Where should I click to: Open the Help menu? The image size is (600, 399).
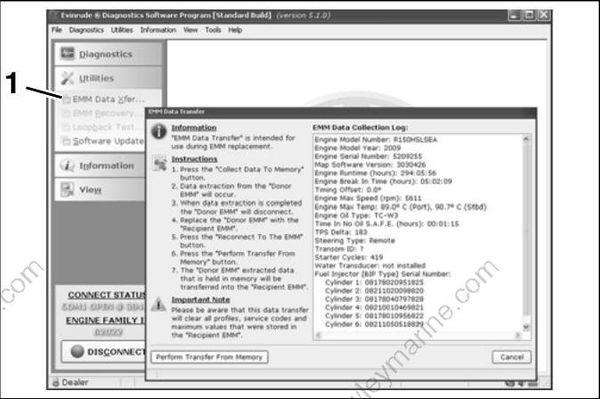click(x=235, y=30)
